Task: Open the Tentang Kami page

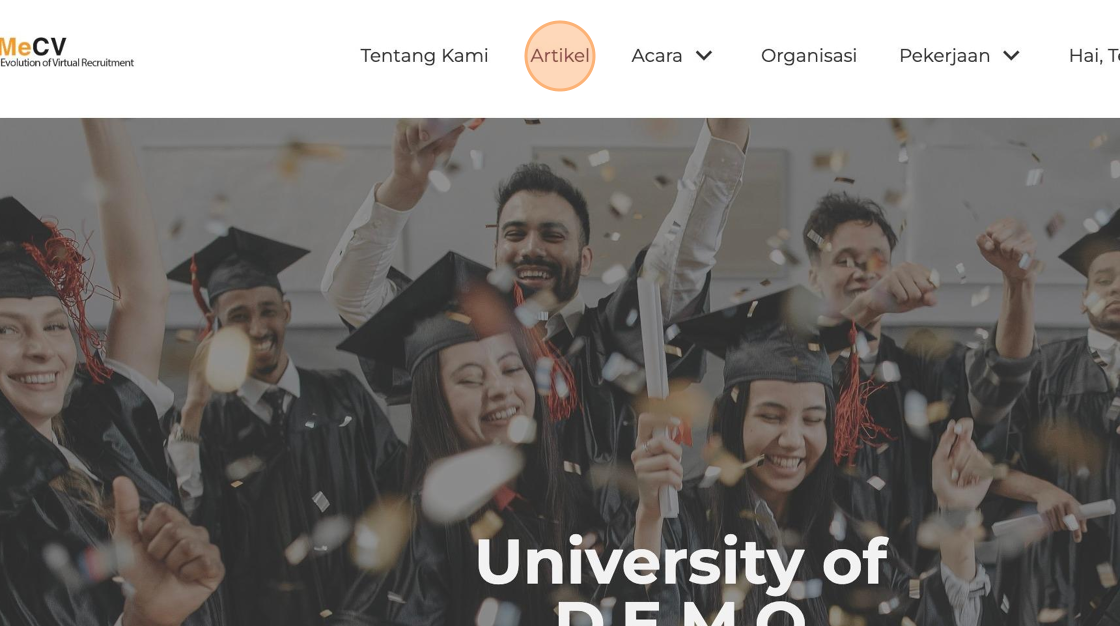Action: click(x=424, y=56)
